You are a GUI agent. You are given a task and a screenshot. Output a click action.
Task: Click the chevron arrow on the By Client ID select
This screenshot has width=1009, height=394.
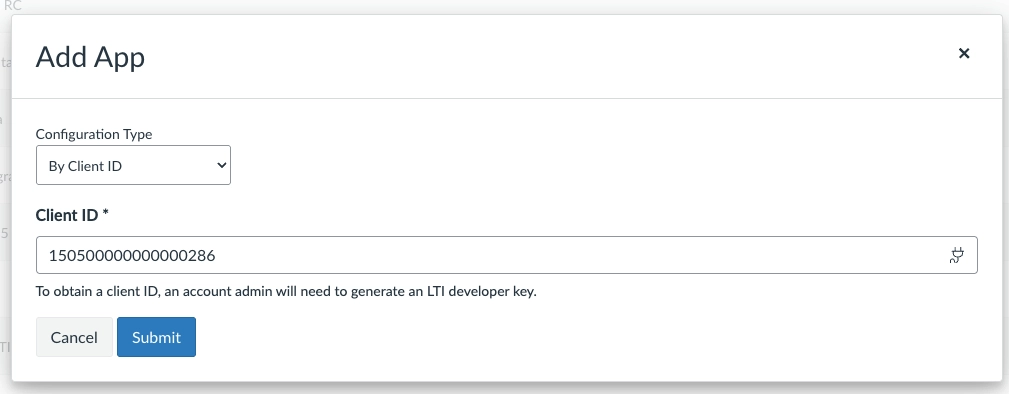pos(221,165)
